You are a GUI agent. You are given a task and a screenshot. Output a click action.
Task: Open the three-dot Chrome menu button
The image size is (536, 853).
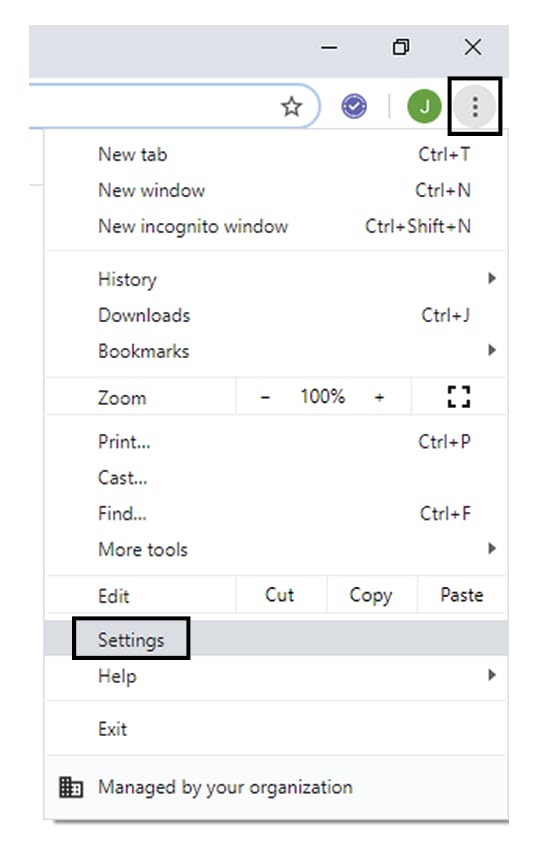coord(475,107)
